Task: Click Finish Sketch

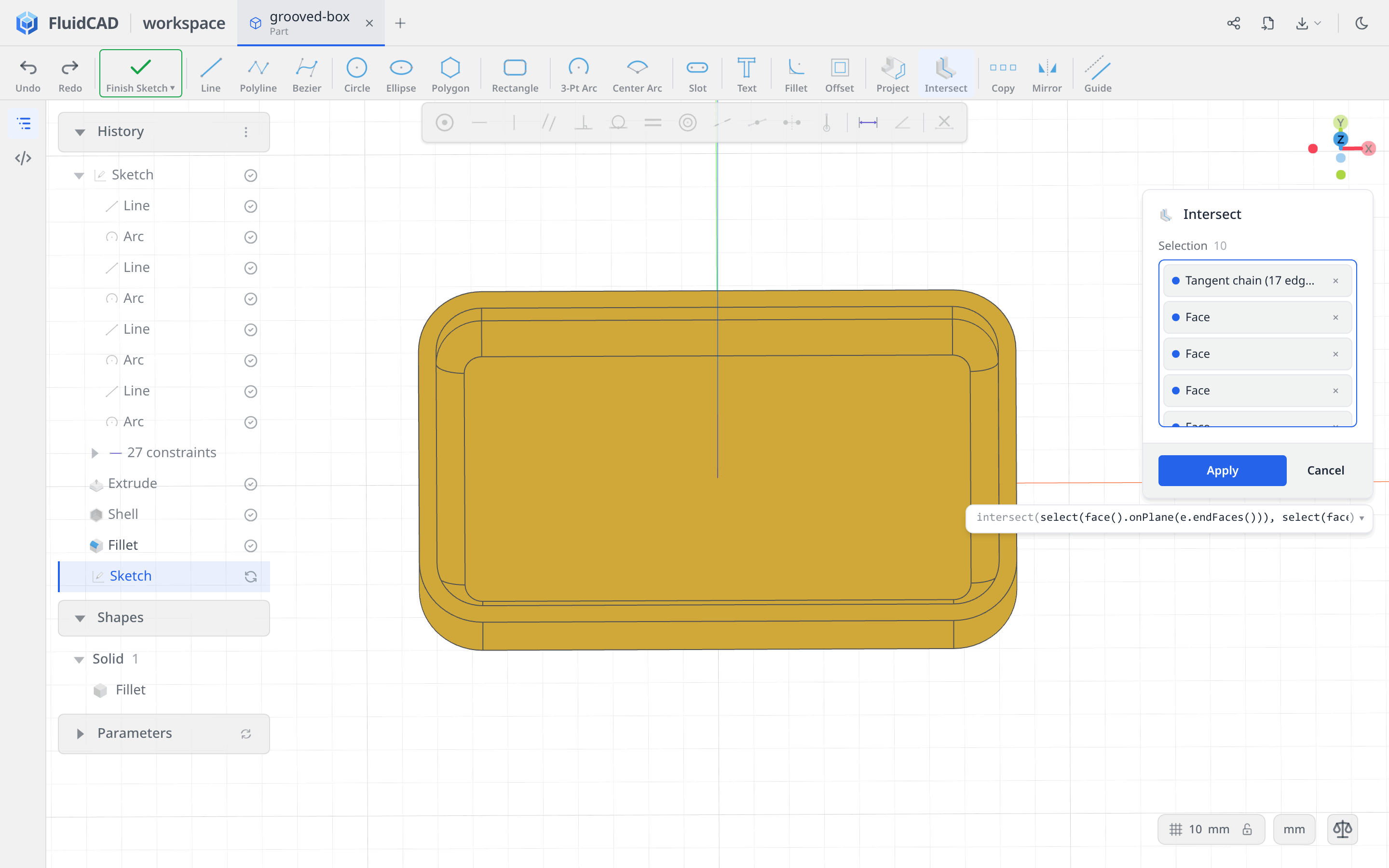Action: 141,73
